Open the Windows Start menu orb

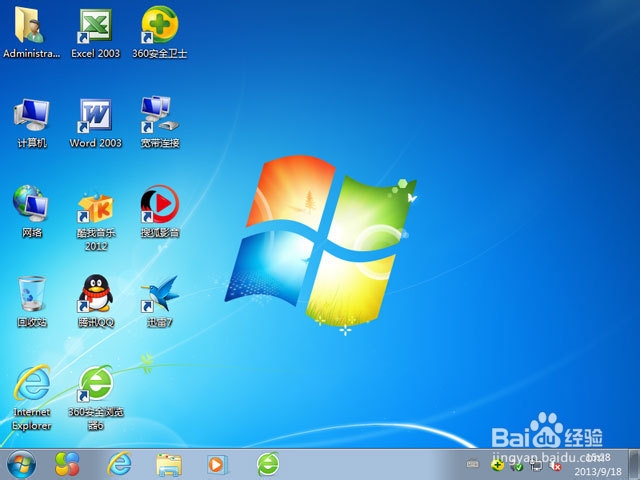[21, 464]
